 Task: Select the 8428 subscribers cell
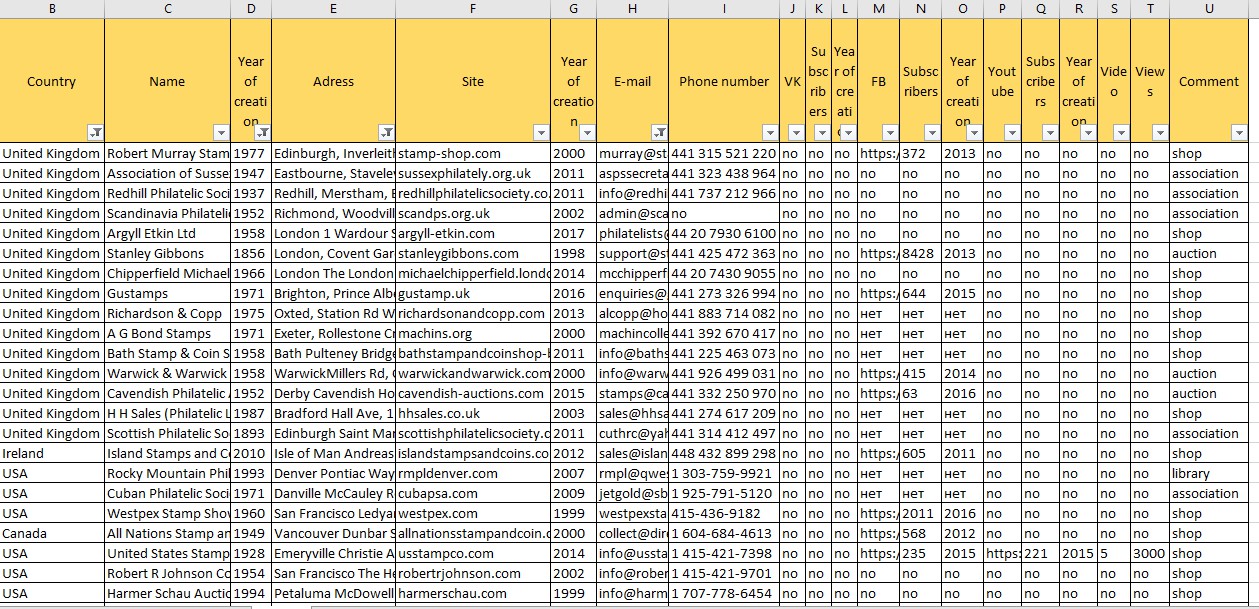point(920,254)
